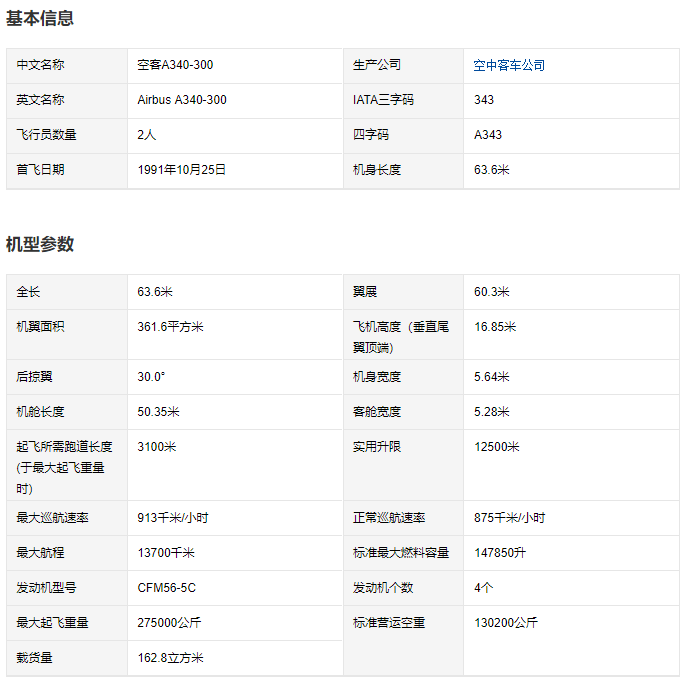Click the 最大航程 label
686x679 pixels.
40,553
